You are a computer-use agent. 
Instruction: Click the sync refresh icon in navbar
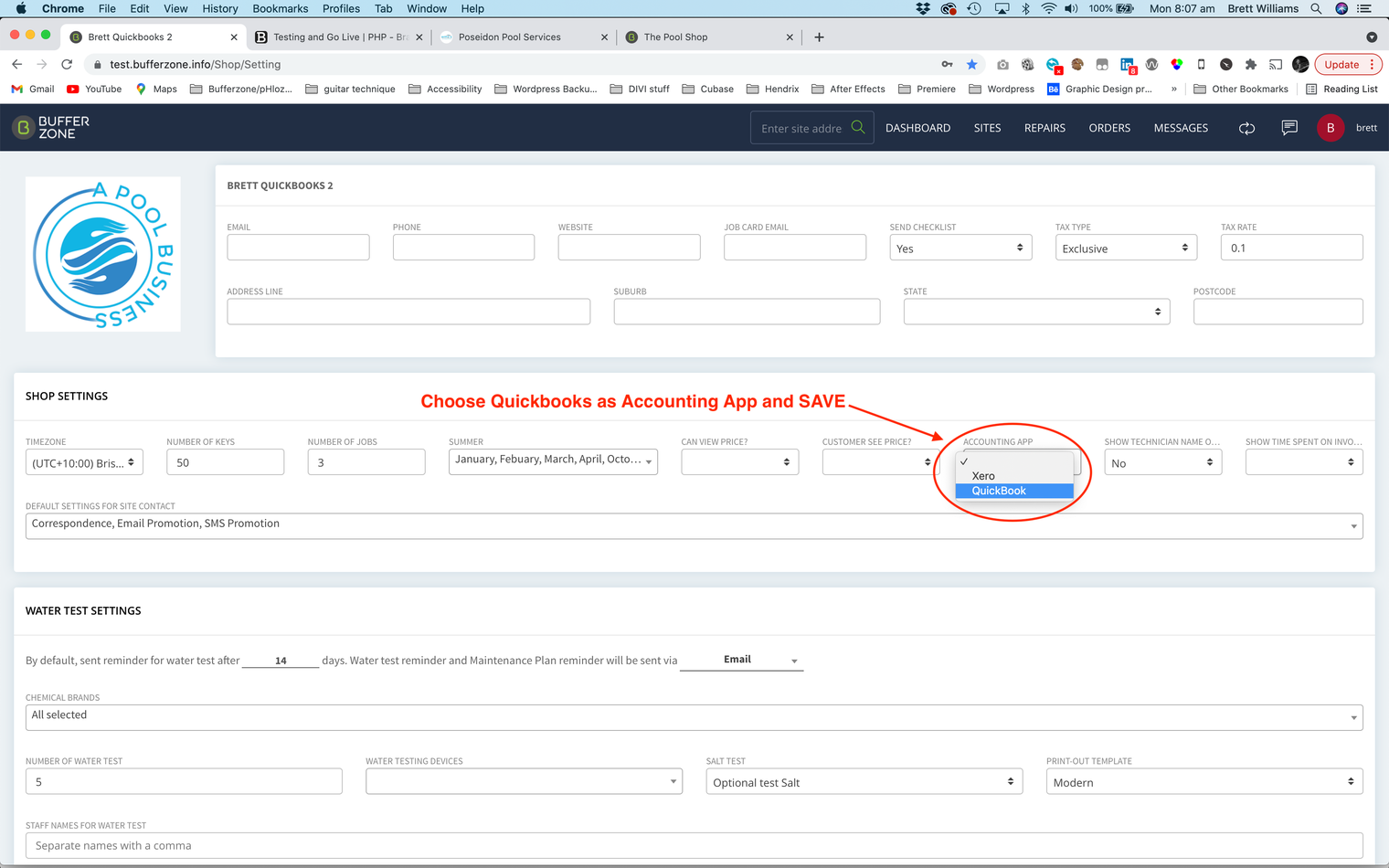click(1246, 128)
